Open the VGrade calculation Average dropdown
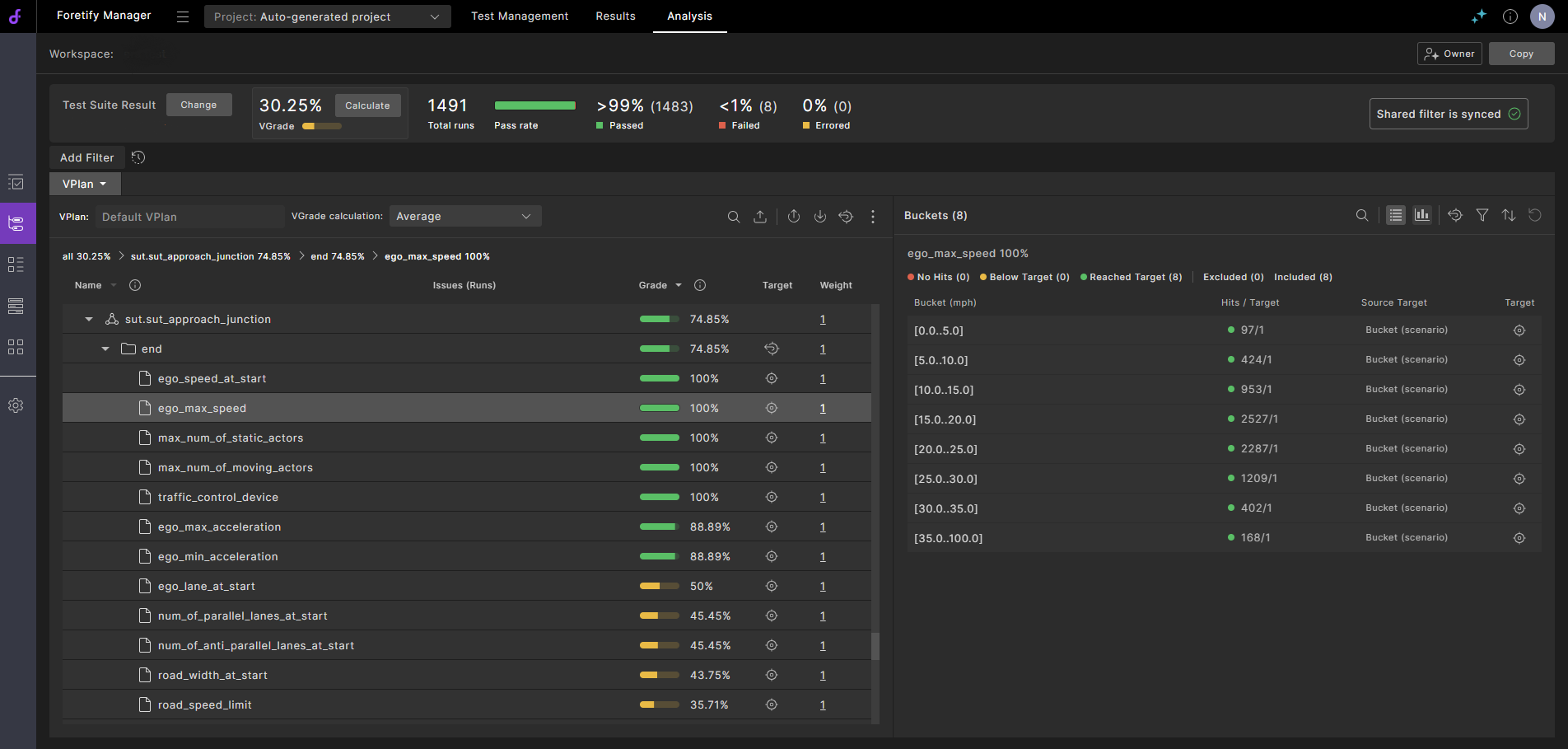This screenshot has width=1568, height=749. [x=464, y=217]
